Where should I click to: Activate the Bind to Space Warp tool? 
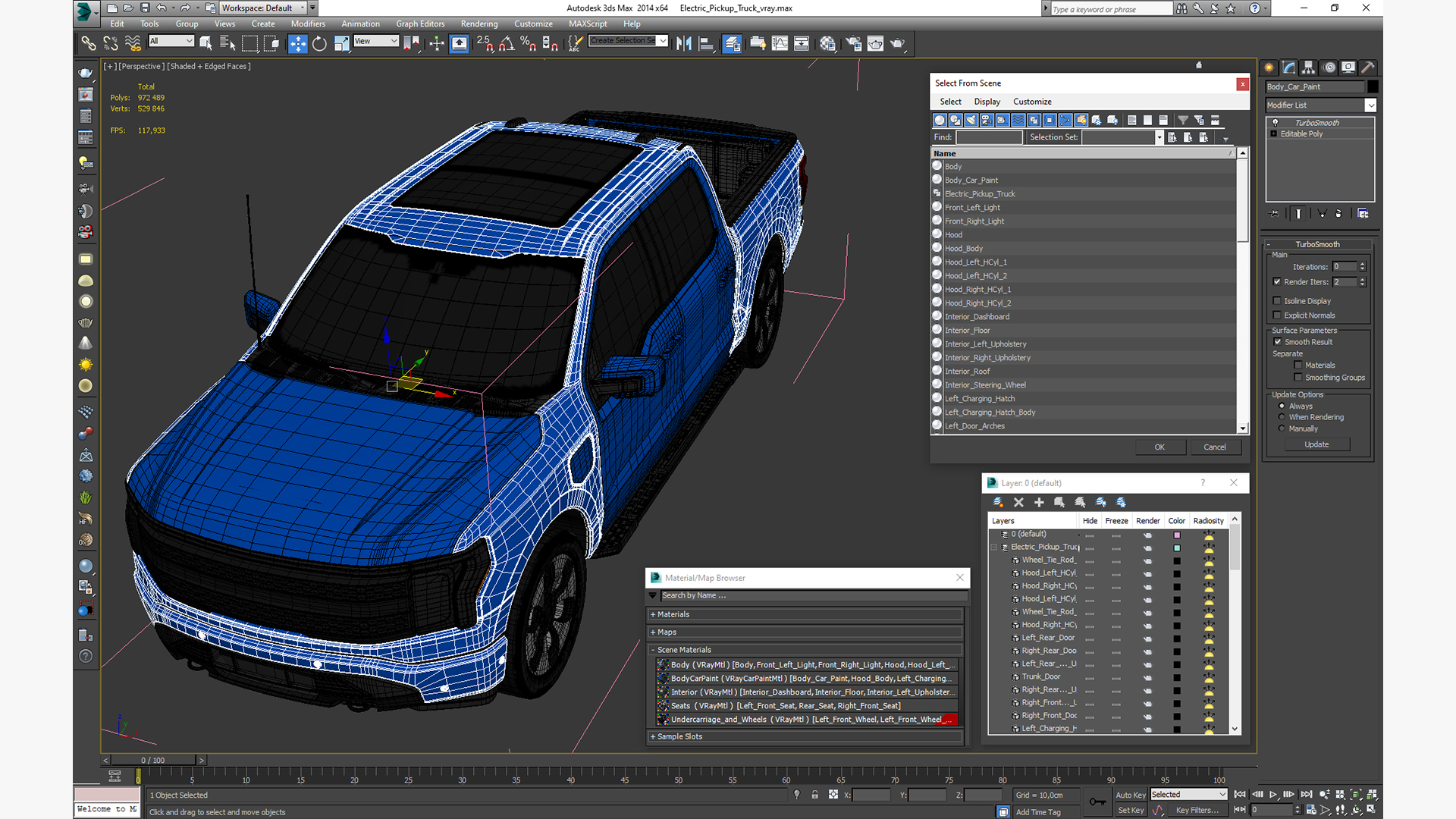coord(133,43)
